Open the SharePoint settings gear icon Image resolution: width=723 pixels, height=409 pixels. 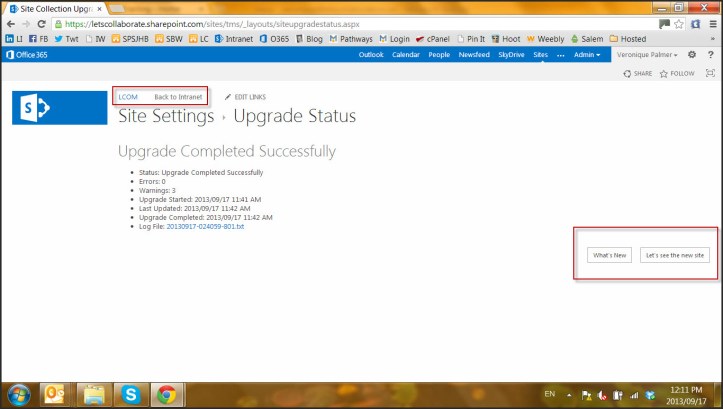coord(692,54)
